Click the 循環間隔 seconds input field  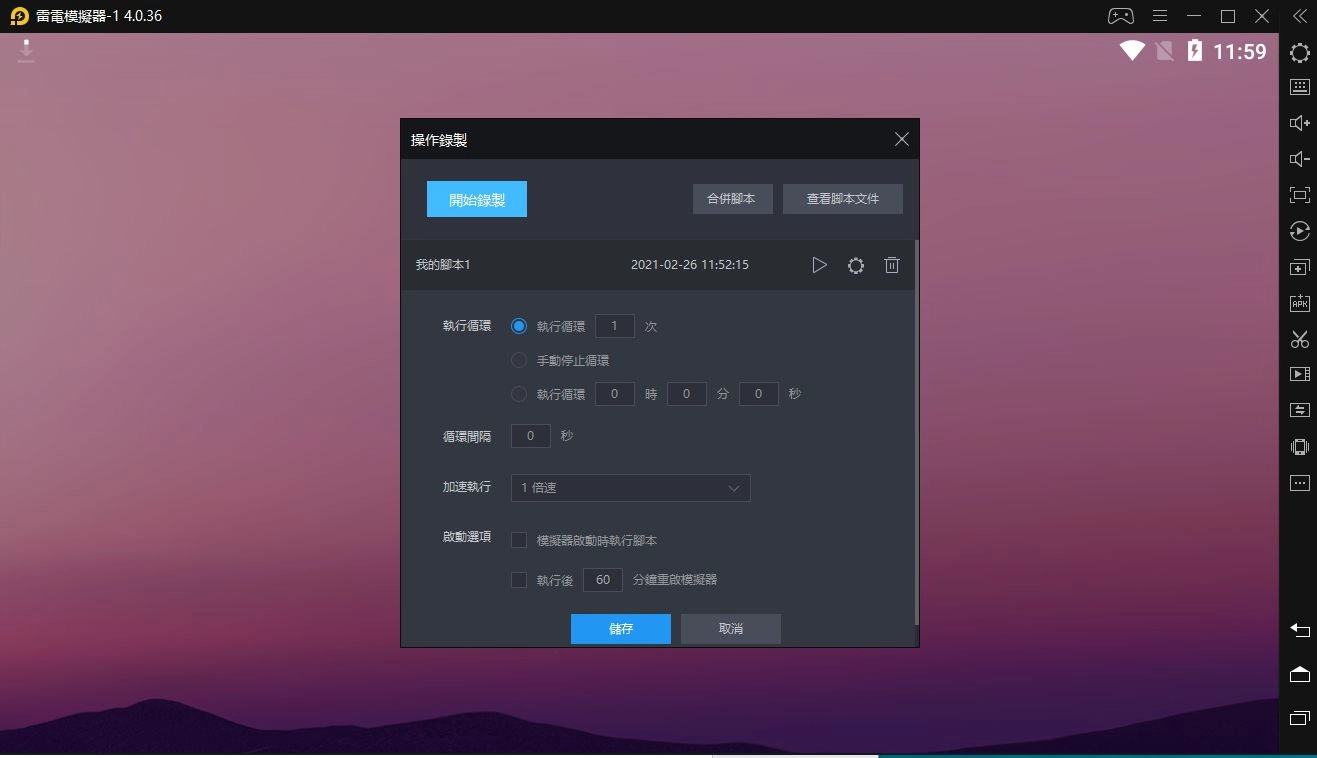pos(531,436)
